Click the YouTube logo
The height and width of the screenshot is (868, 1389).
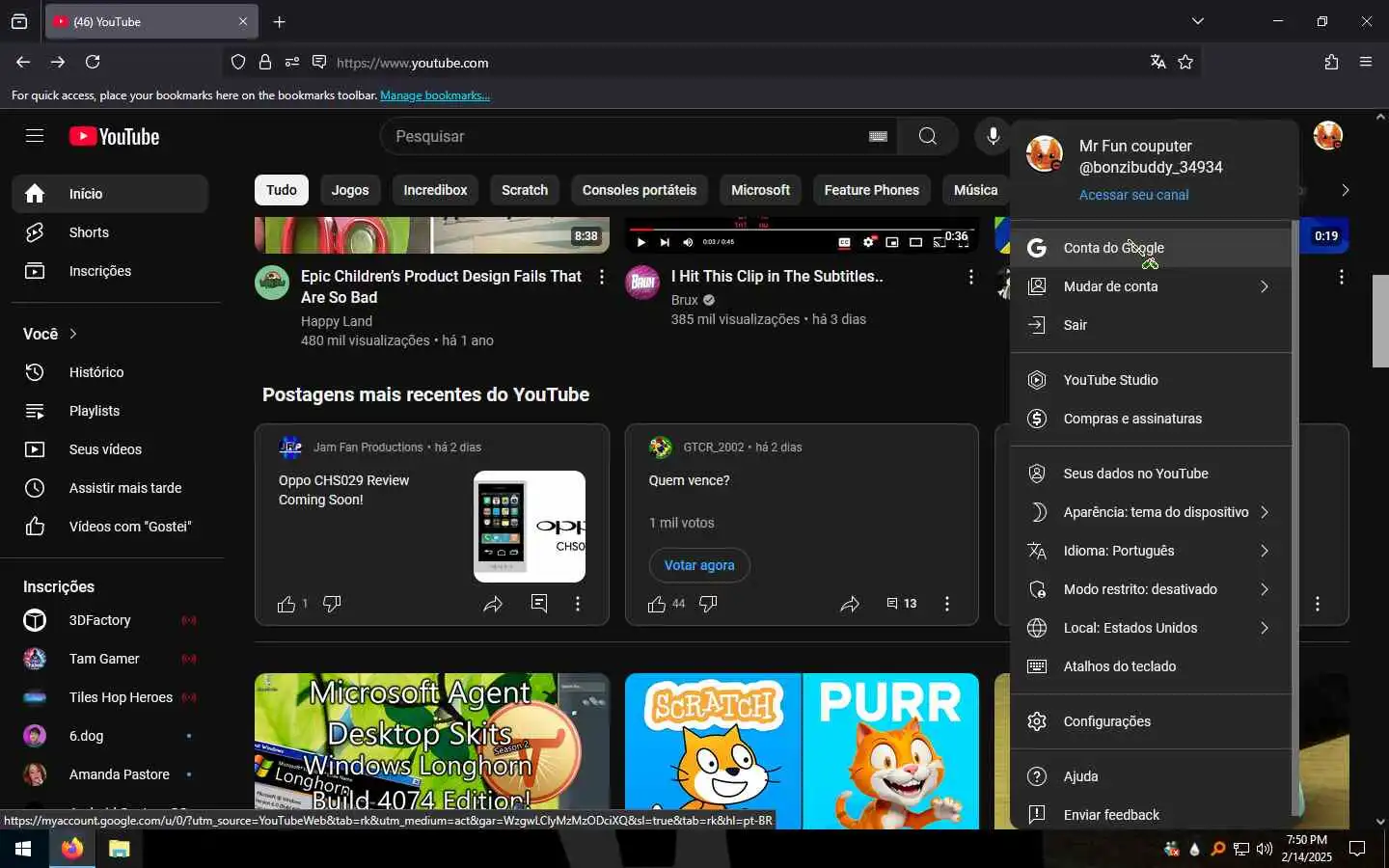coord(114,136)
